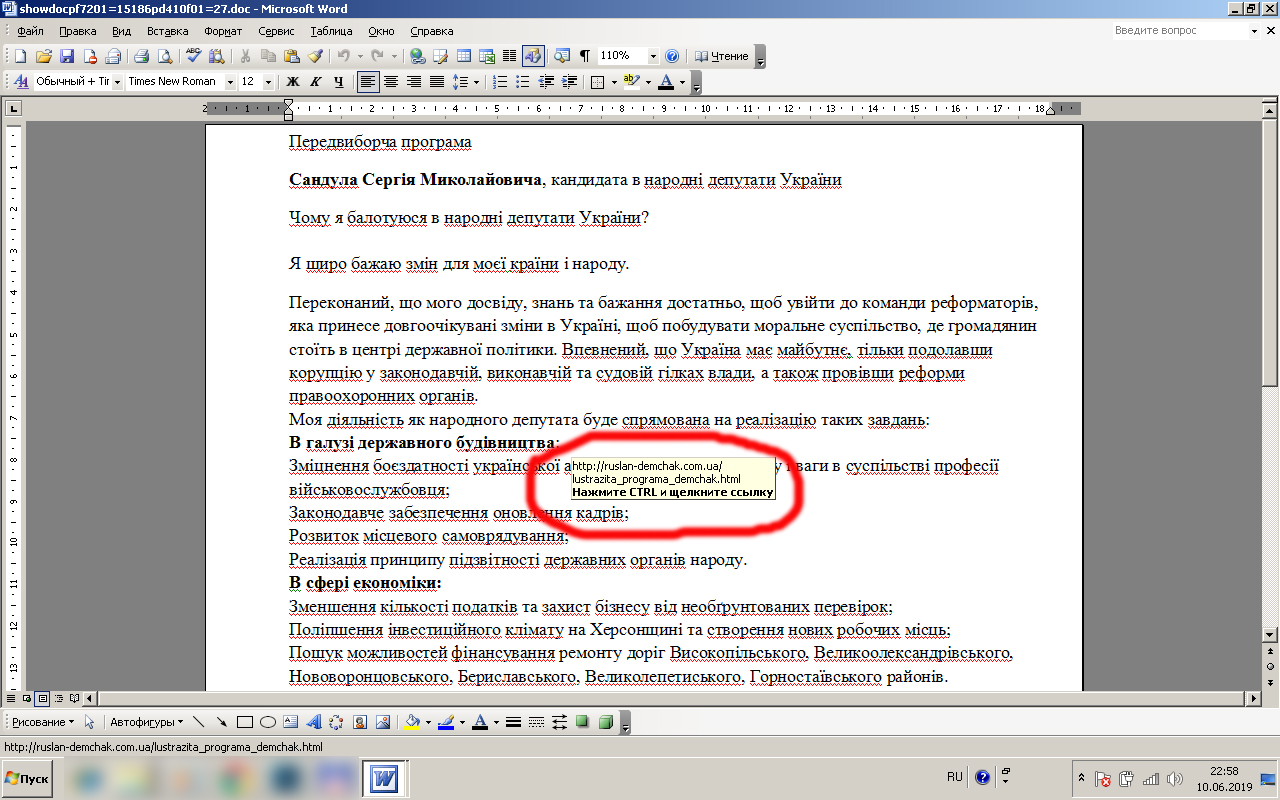Open the font size 12 dropdown
Viewport: 1280px width, 800px height.
(269, 82)
